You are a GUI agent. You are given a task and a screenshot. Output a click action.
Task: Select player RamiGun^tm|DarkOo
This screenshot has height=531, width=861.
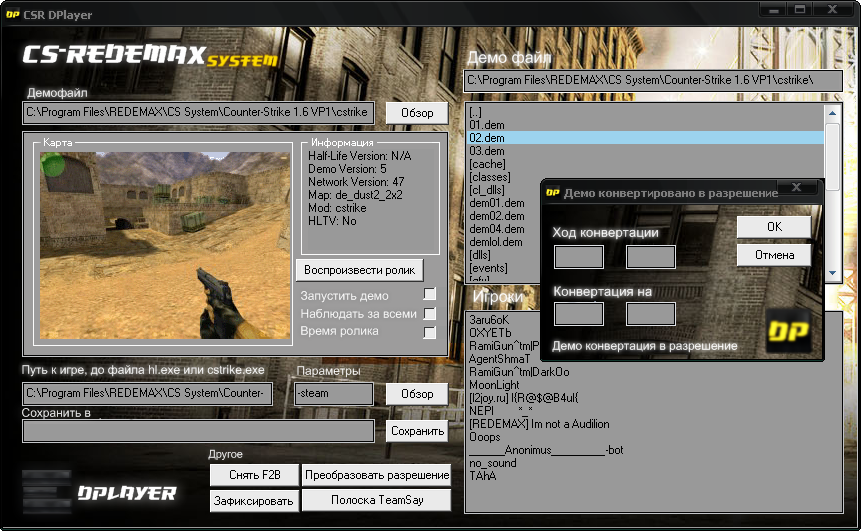519,372
